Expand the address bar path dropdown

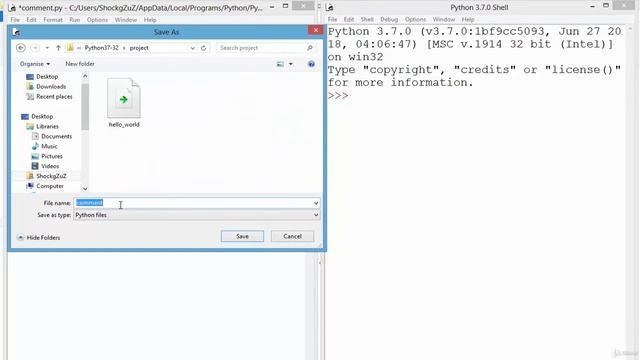coord(192,48)
